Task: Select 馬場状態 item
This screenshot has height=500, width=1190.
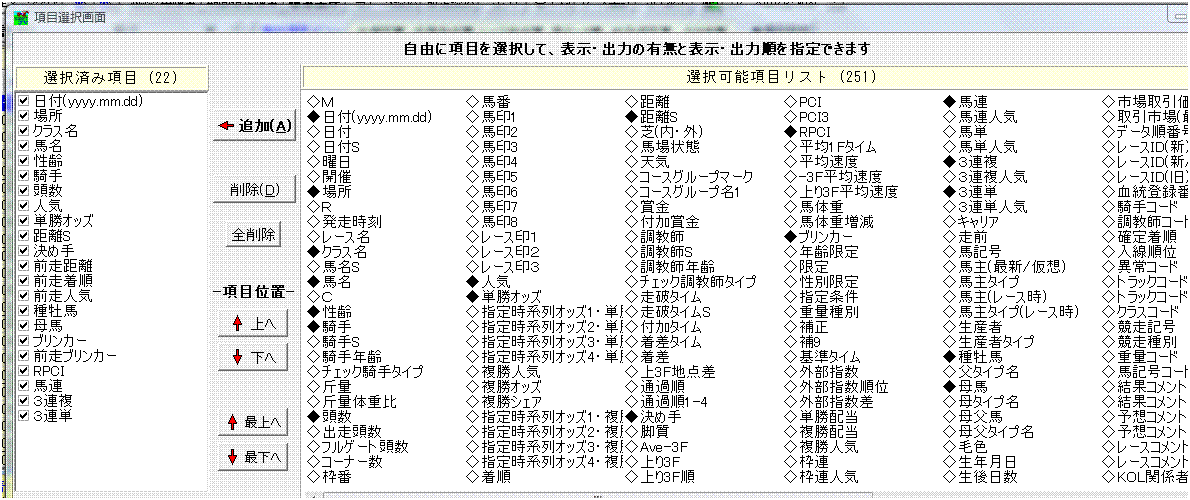Action: (x=663, y=146)
